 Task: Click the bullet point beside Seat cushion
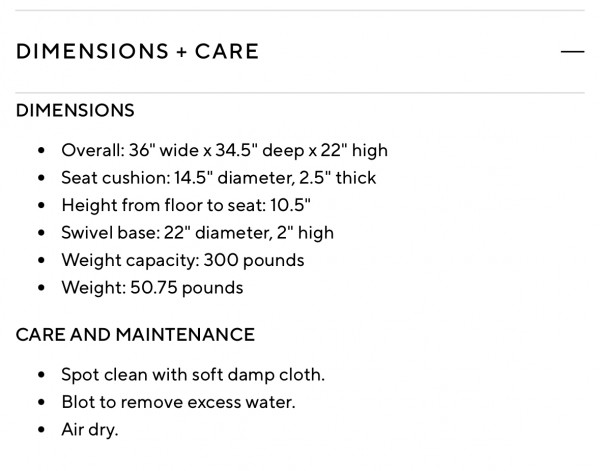click(x=41, y=178)
